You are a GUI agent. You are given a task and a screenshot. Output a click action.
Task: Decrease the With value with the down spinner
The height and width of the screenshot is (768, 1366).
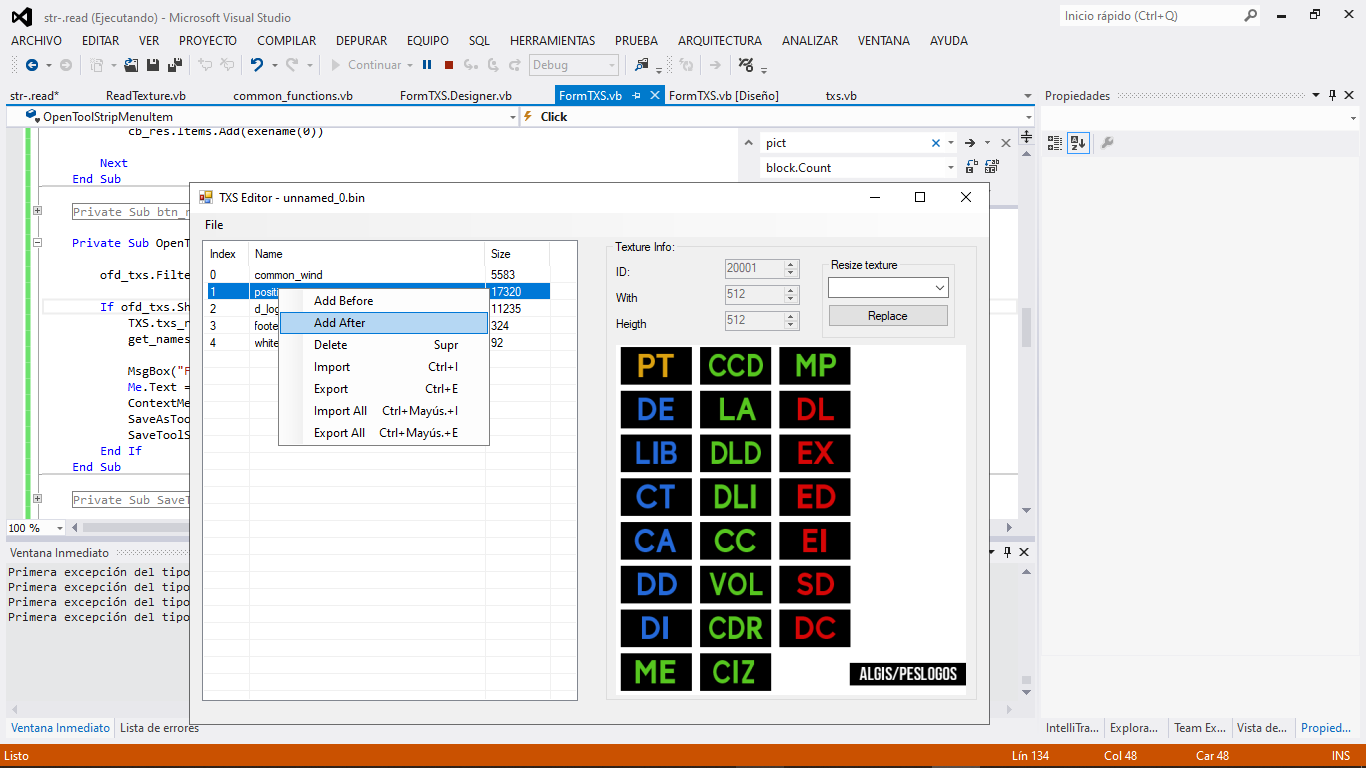point(790,298)
